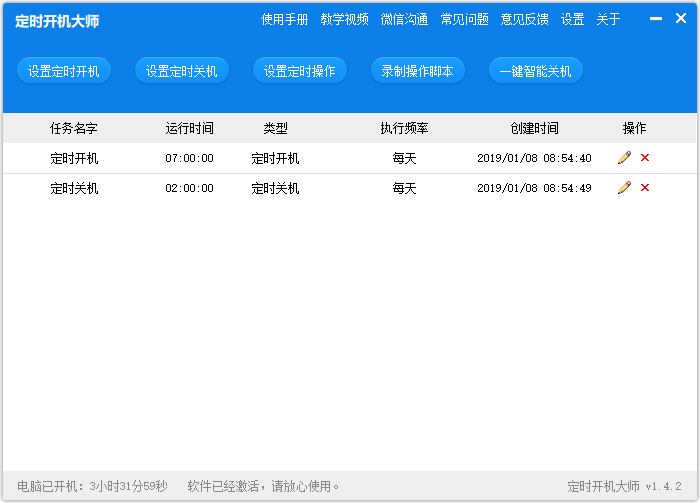Select the version label v1.4.2
The width and height of the screenshot is (700, 503).
pos(663,486)
